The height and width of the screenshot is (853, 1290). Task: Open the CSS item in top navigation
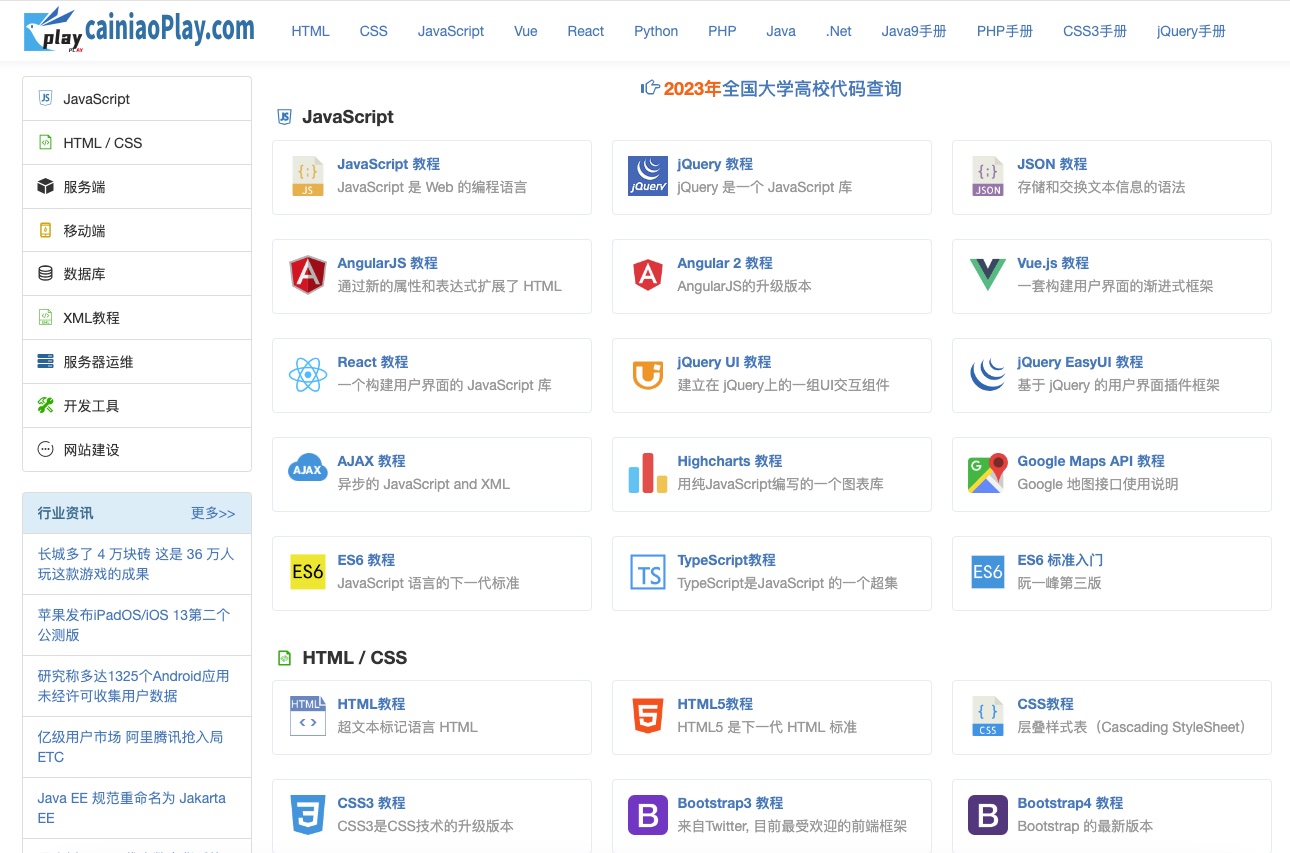click(374, 31)
